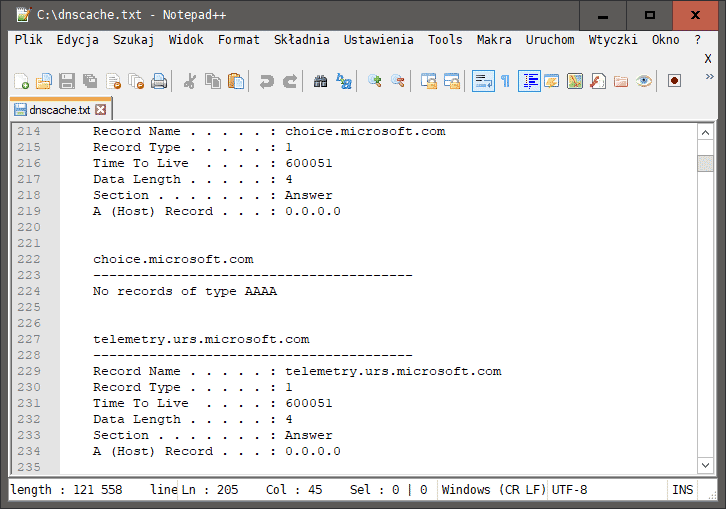
Task: Open the Format menu
Action: (x=238, y=40)
